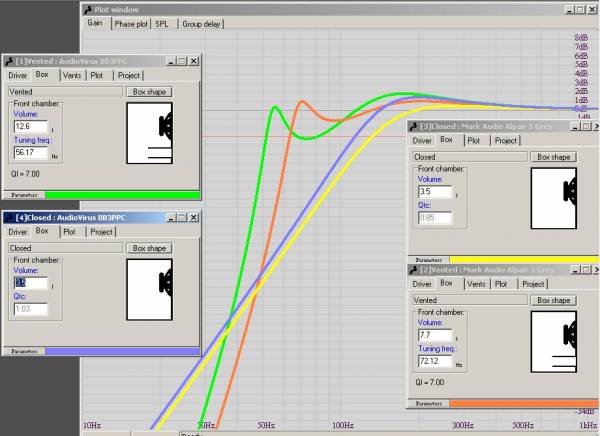Click the purple curve color bar
600x436 pixels.
click(122, 351)
